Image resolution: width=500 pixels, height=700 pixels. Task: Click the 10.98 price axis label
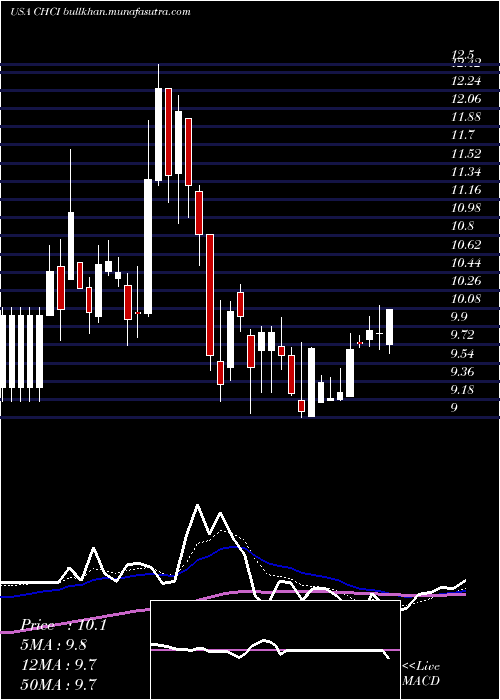pos(467,208)
